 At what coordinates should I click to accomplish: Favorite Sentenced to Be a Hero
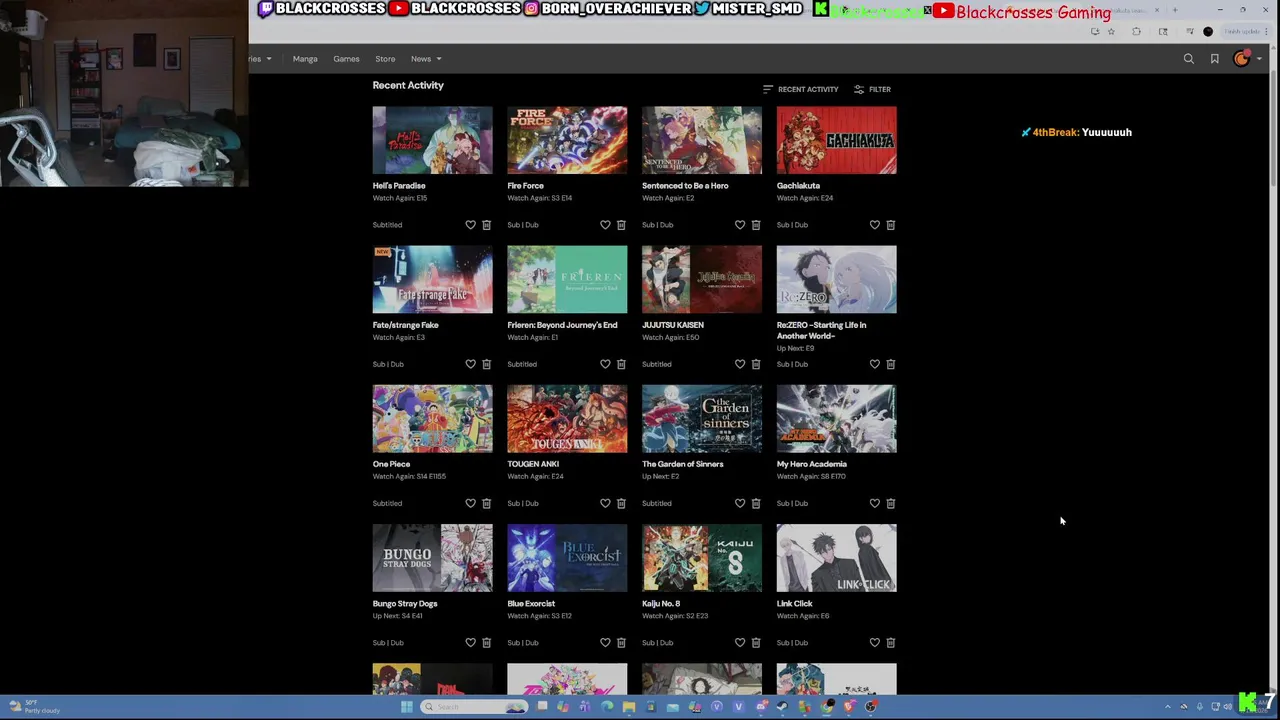coord(740,225)
